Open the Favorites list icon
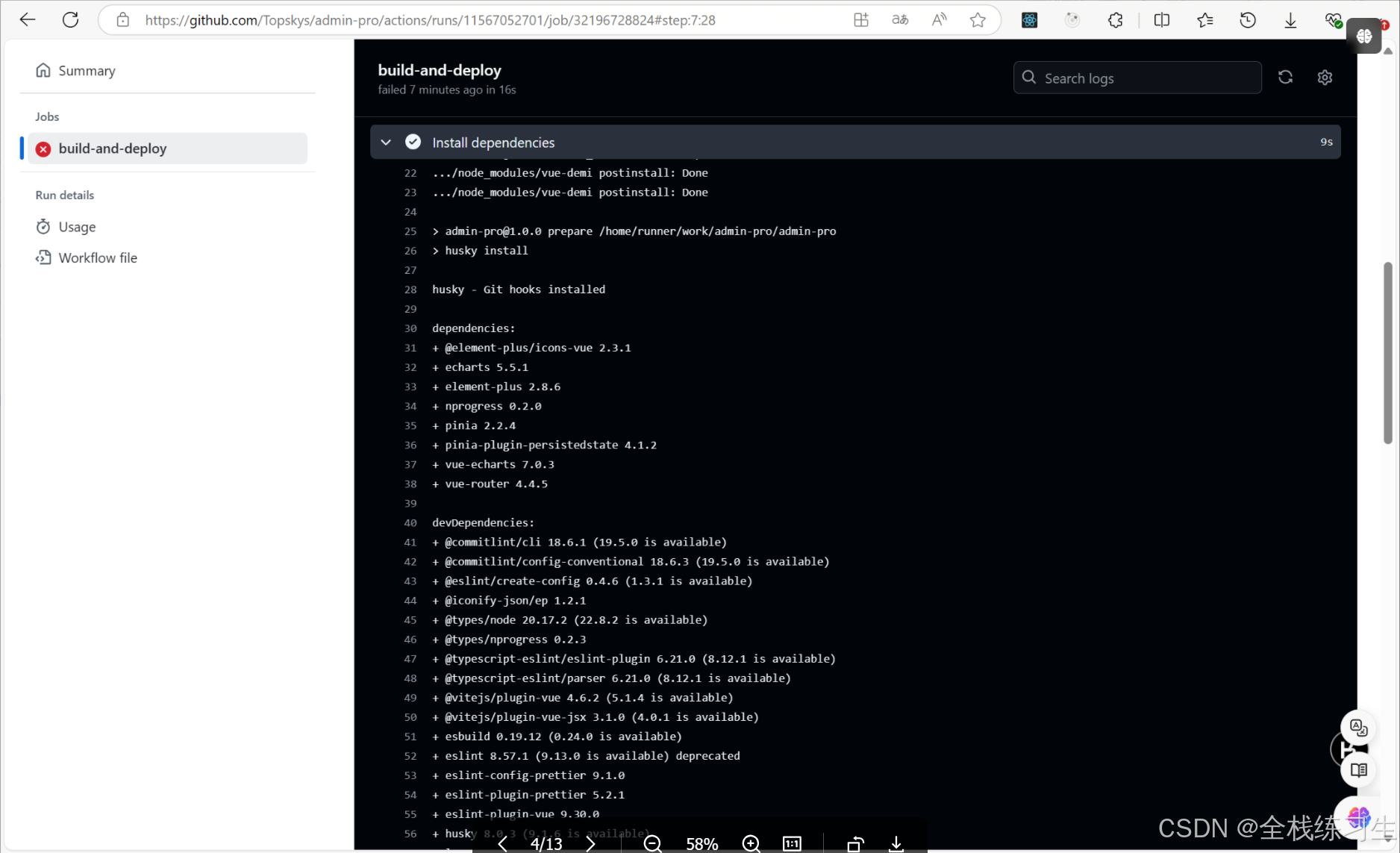The height and width of the screenshot is (853, 1400). 1204,20
